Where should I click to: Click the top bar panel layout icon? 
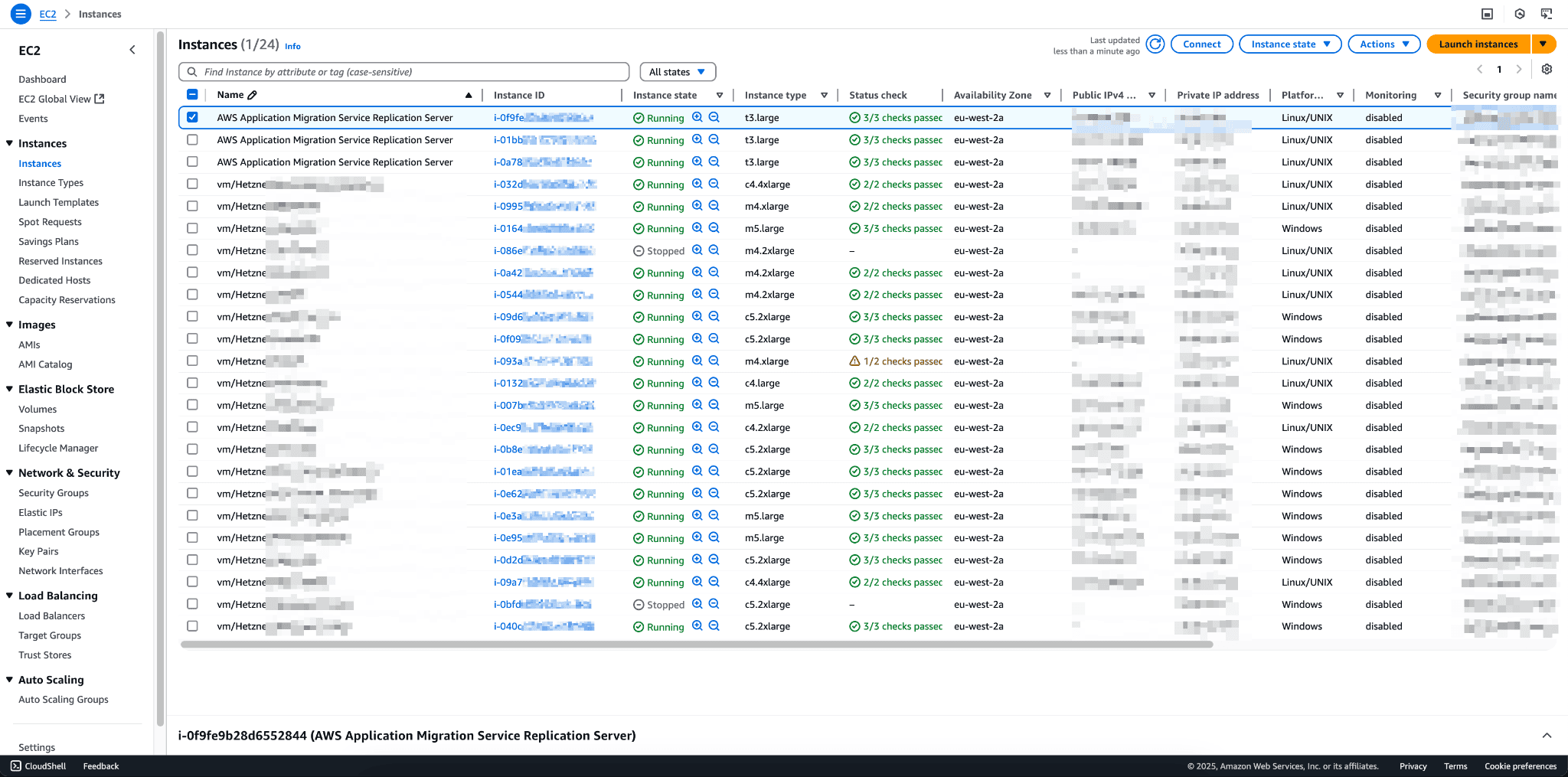point(1488,14)
